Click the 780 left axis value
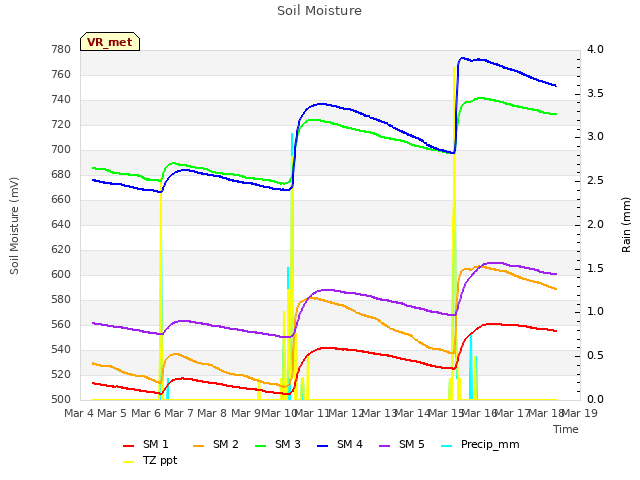 tap(61, 50)
